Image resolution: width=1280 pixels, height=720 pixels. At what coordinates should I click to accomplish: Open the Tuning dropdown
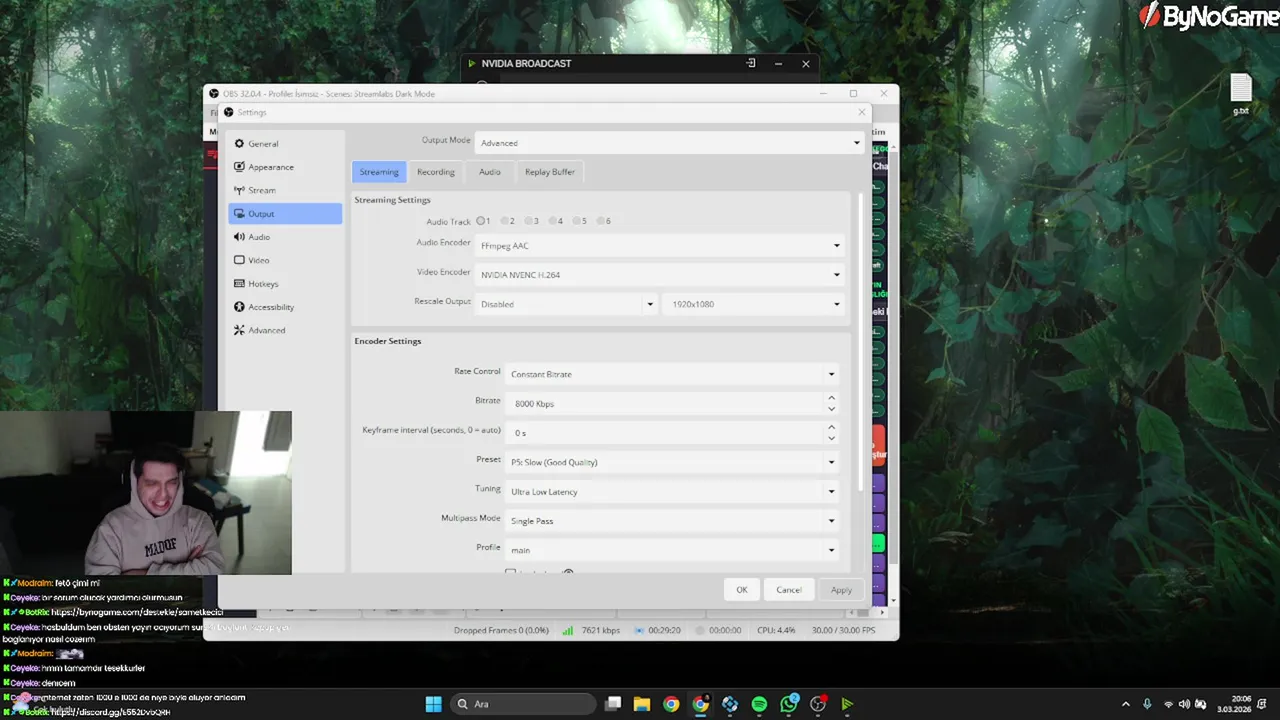pos(672,491)
